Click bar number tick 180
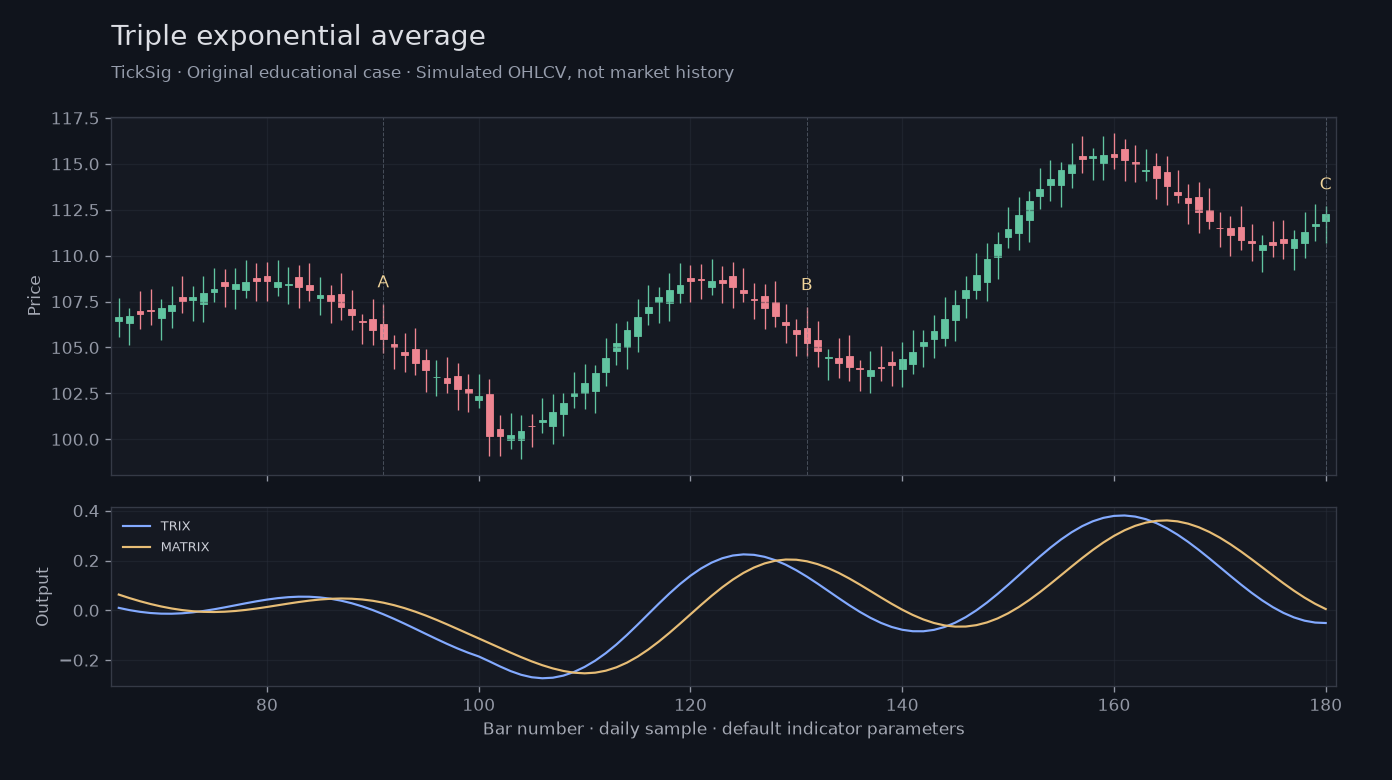Viewport: 1392px width, 780px height. point(1326,703)
